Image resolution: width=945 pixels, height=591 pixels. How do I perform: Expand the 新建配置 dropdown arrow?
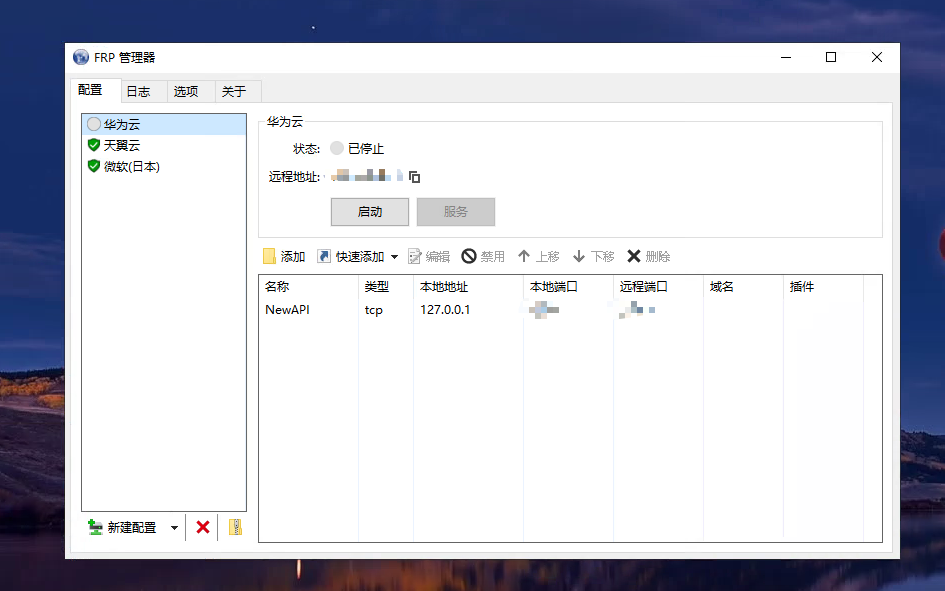coord(174,528)
